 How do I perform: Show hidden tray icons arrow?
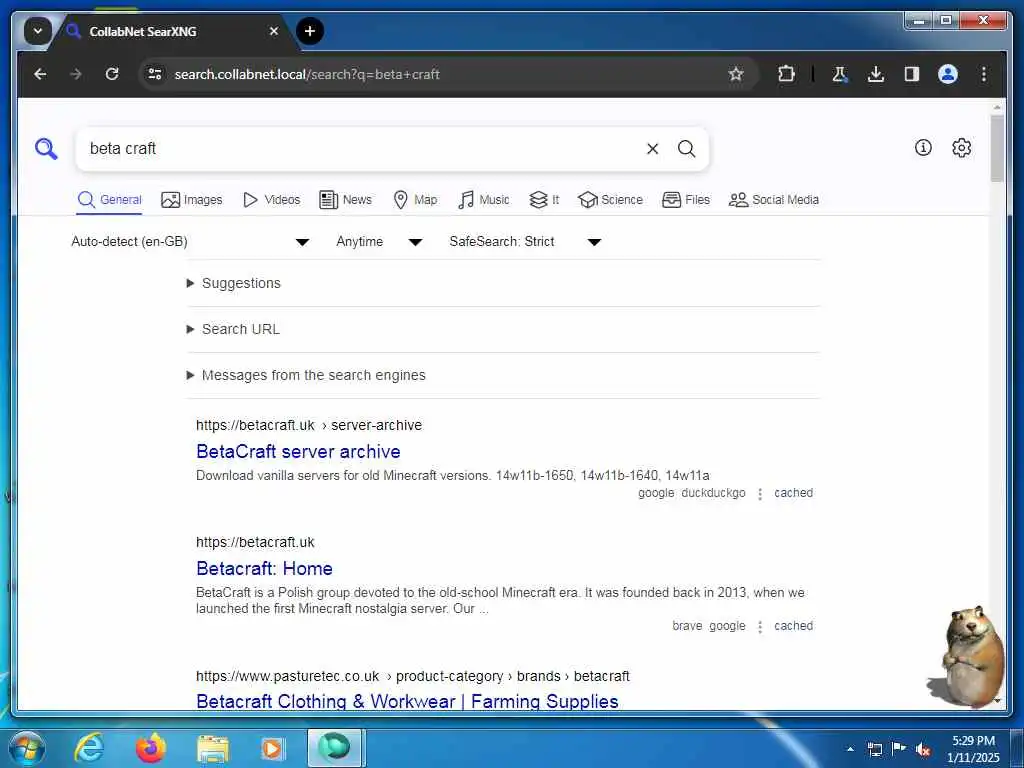coord(850,750)
